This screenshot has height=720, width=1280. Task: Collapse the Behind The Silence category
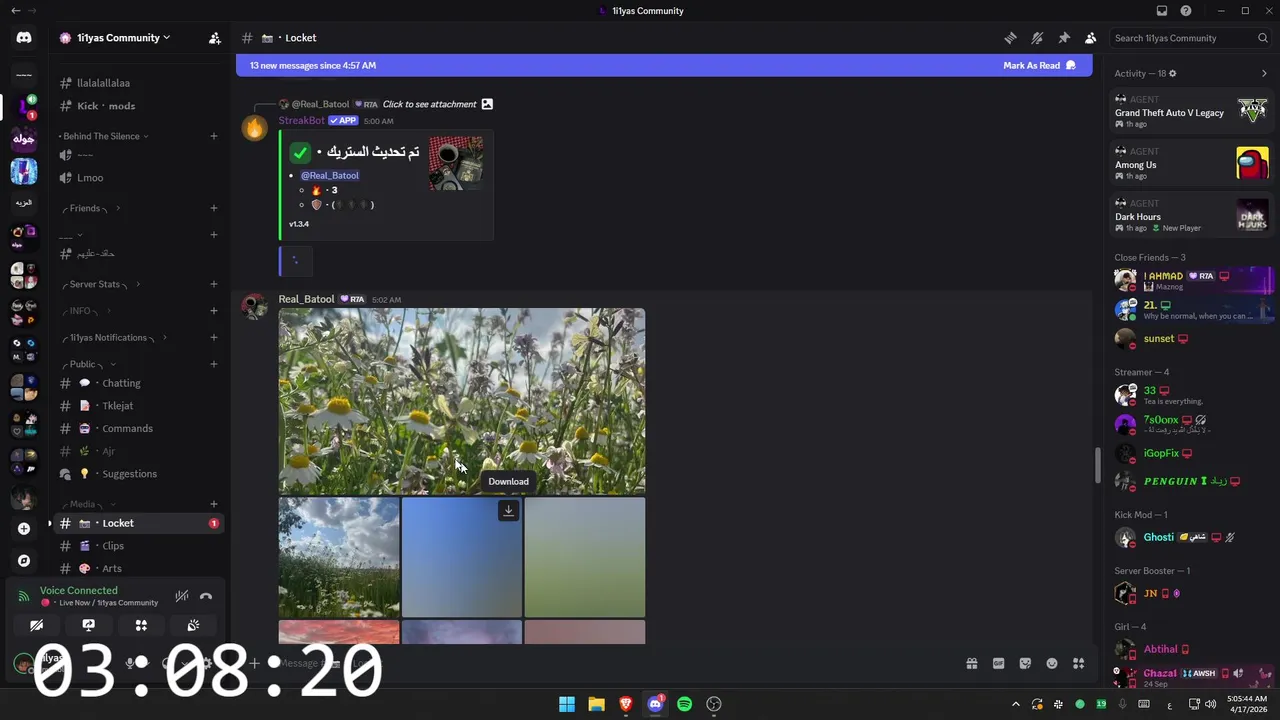coord(103,136)
